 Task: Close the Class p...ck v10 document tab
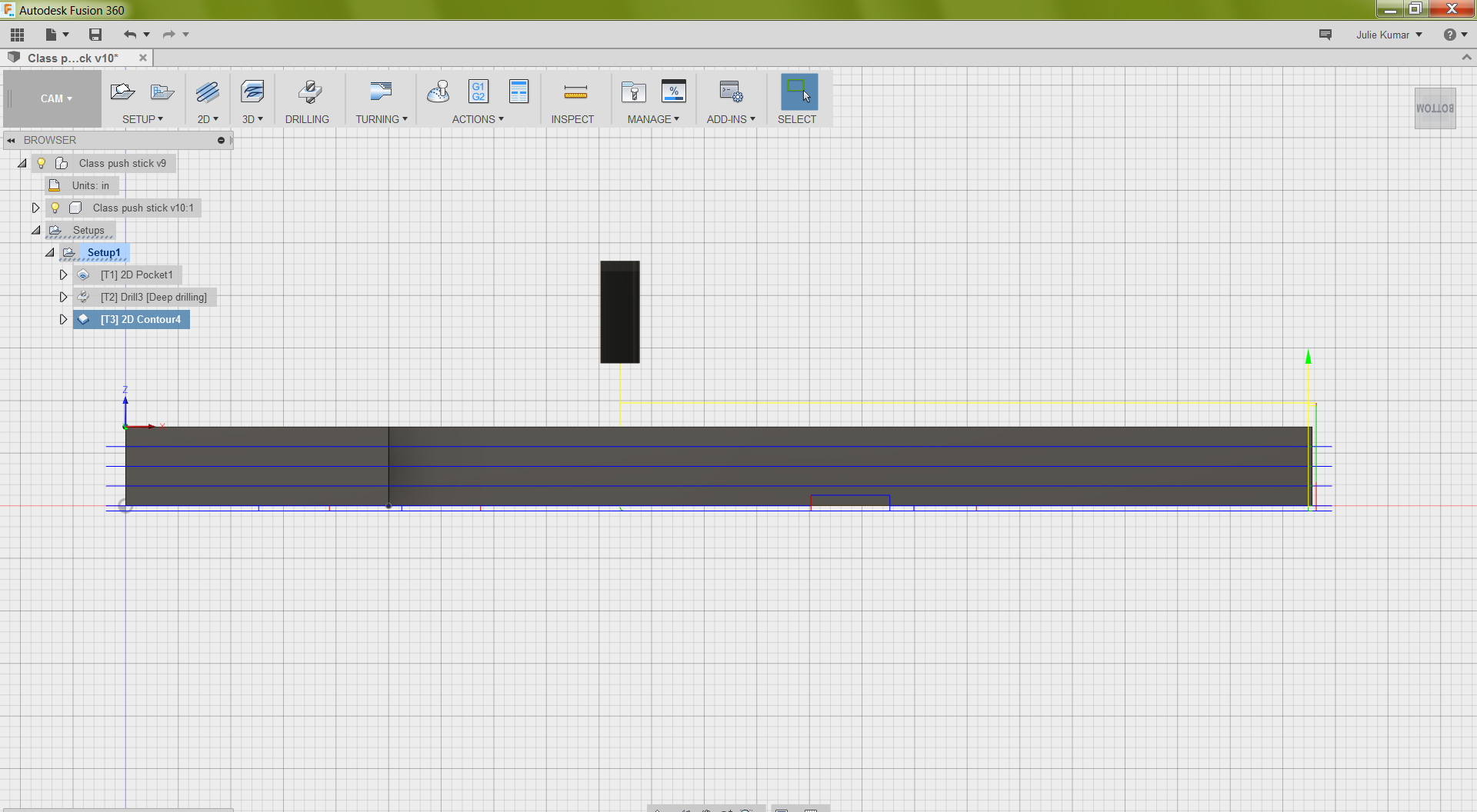pyautogui.click(x=143, y=58)
